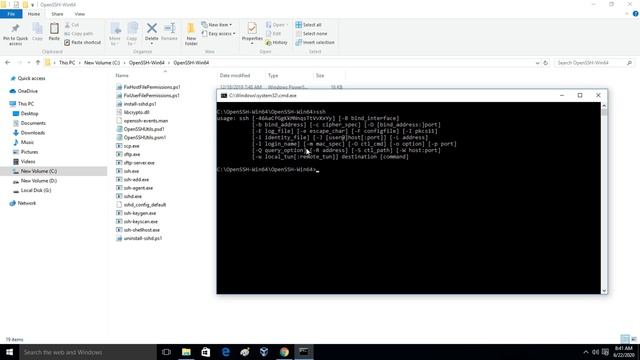Open the Copy to dropdown
Image resolution: width=640 pixels, height=360 pixels.
(x=132, y=34)
